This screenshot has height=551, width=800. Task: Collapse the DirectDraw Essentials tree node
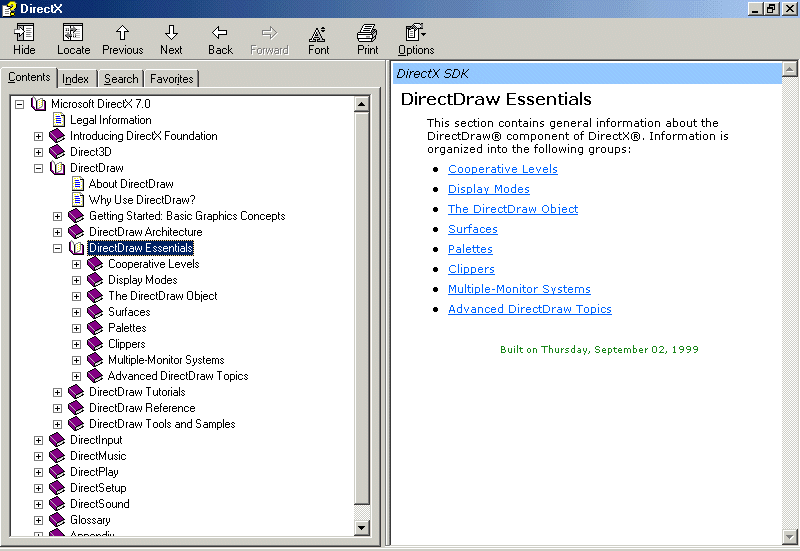point(58,248)
